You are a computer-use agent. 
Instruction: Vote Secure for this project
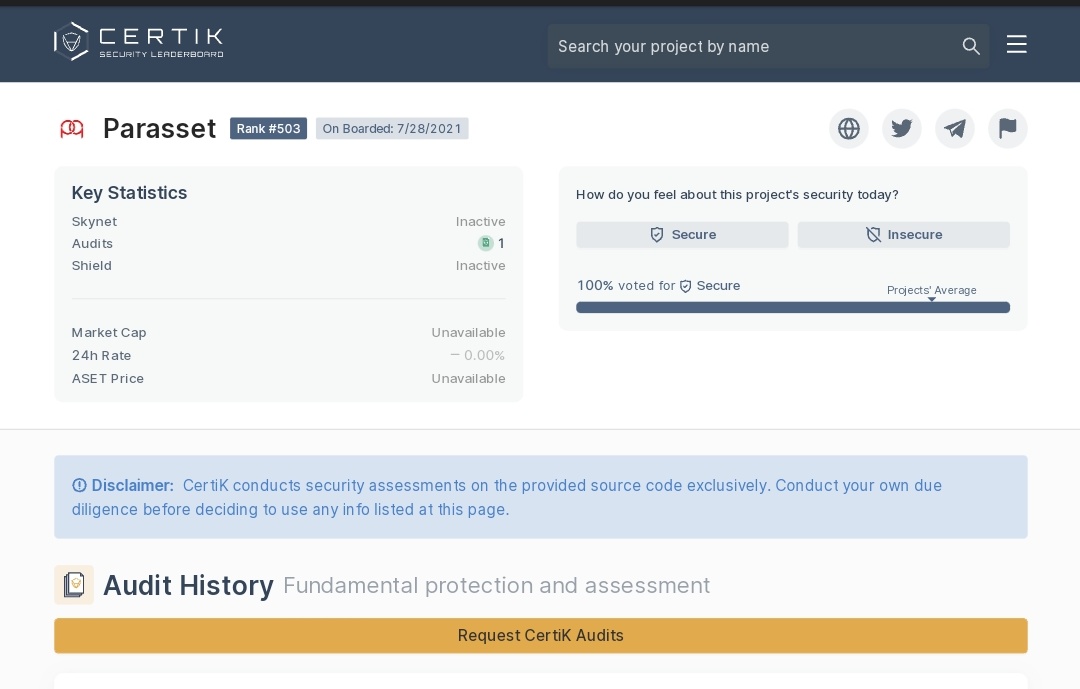pyautogui.click(x=682, y=234)
